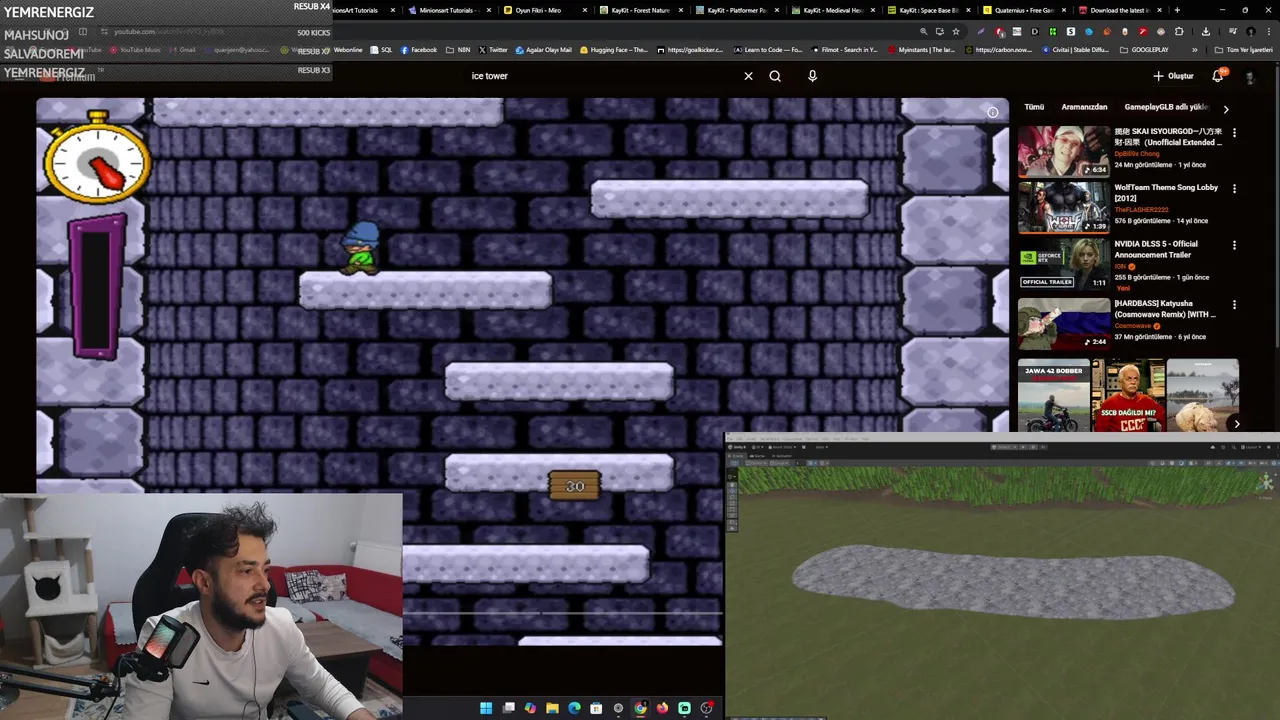This screenshot has height=720, width=1280.
Task: Show more filter chips with the right chevron
Action: coord(1226,108)
